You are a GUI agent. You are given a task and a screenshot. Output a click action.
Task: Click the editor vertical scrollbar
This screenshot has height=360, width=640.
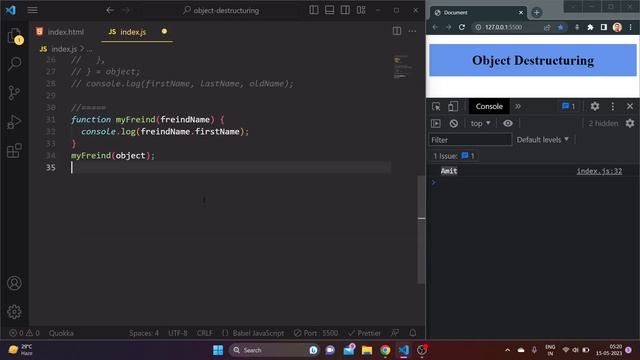pyautogui.click(x=421, y=229)
